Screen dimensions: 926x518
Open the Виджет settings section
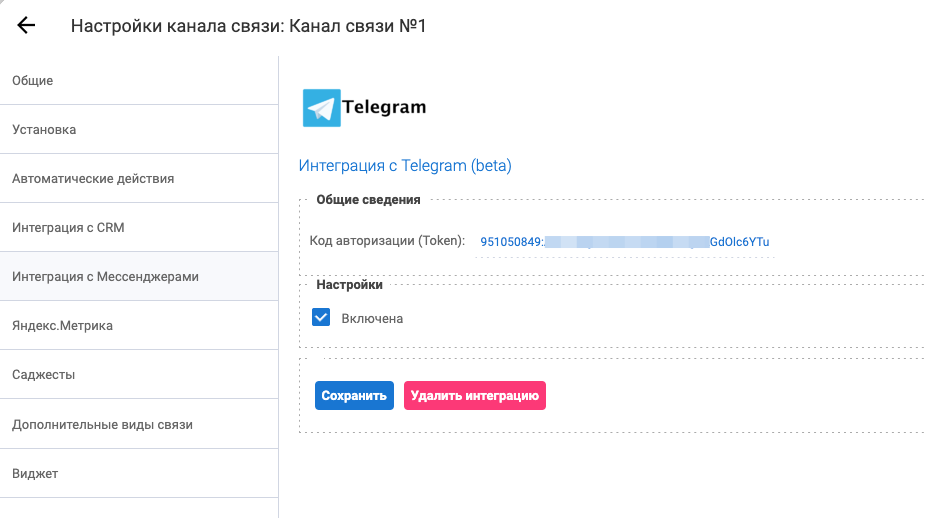coord(35,473)
